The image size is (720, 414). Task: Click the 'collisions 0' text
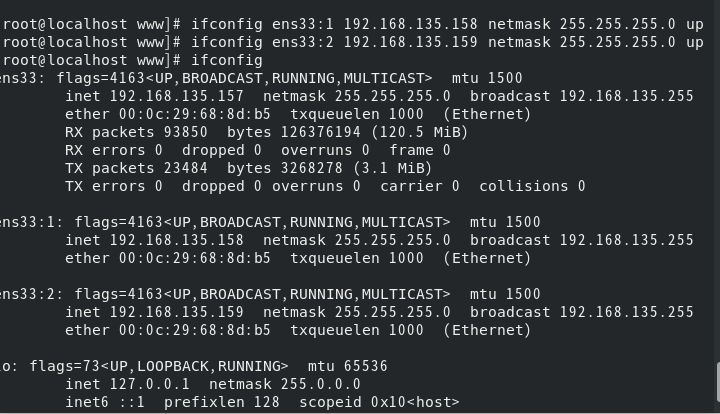(533, 186)
